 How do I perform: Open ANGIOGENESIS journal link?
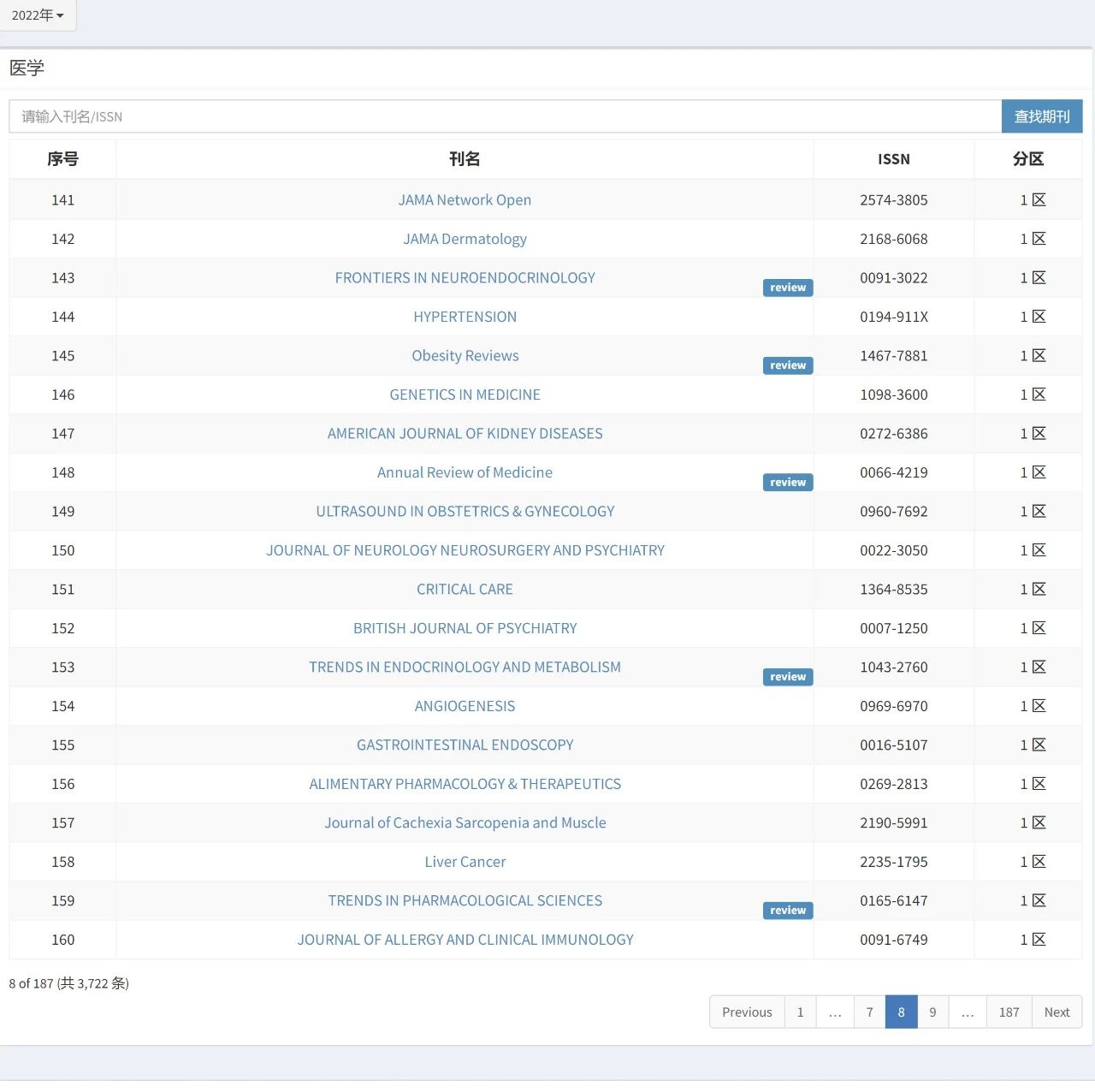[x=465, y=706]
